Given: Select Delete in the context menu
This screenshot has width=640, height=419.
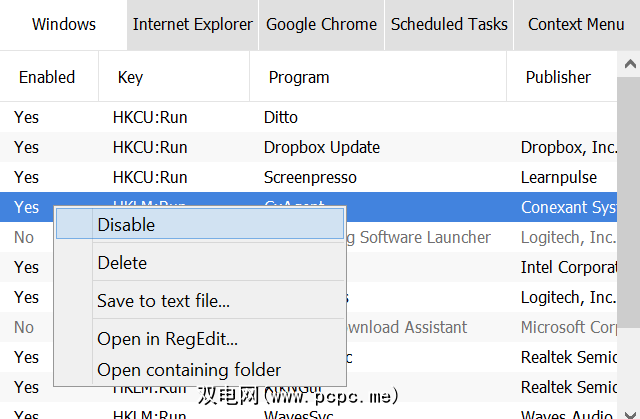Looking at the screenshot, I should tap(122, 263).
